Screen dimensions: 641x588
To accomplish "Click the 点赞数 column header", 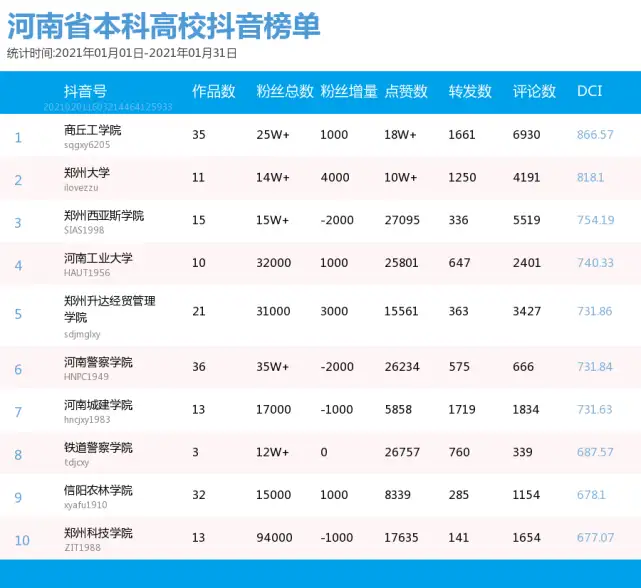I will (406, 91).
